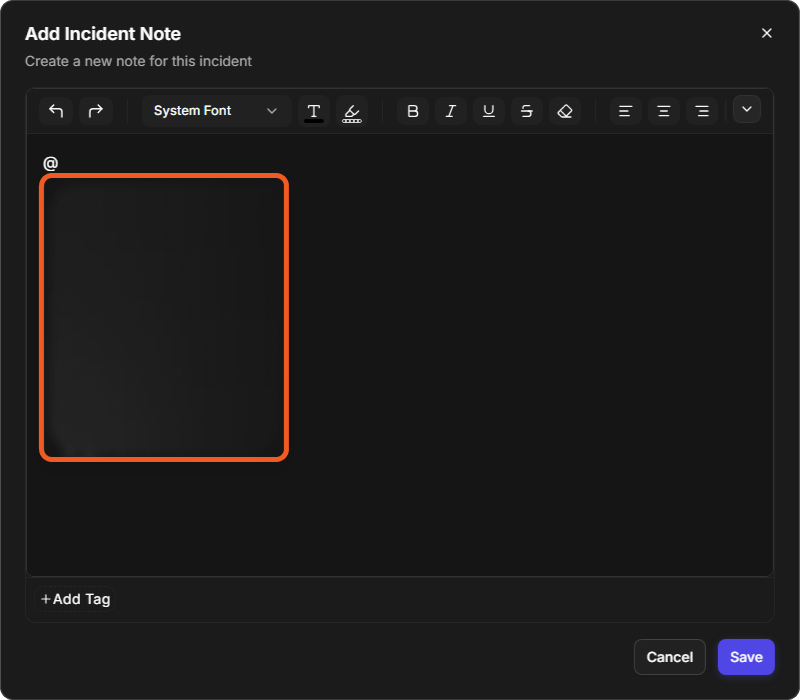Toggle underline formatting
This screenshot has width=800, height=700.
(489, 111)
